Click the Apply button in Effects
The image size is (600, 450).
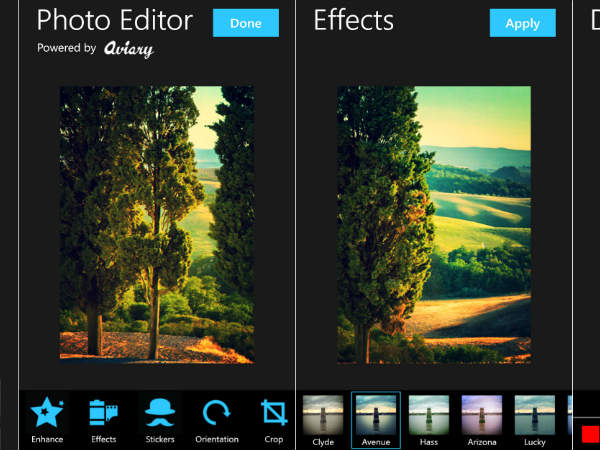[x=522, y=23]
